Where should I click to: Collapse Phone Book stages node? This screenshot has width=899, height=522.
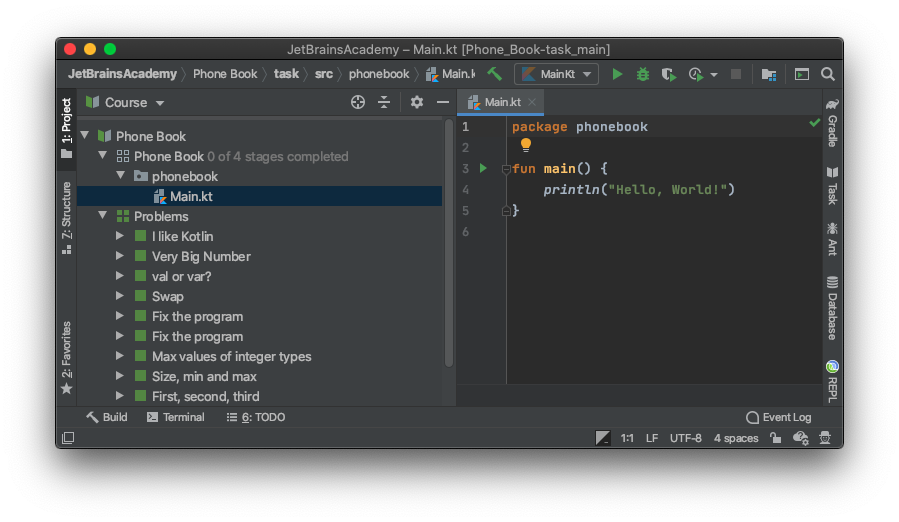point(103,155)
